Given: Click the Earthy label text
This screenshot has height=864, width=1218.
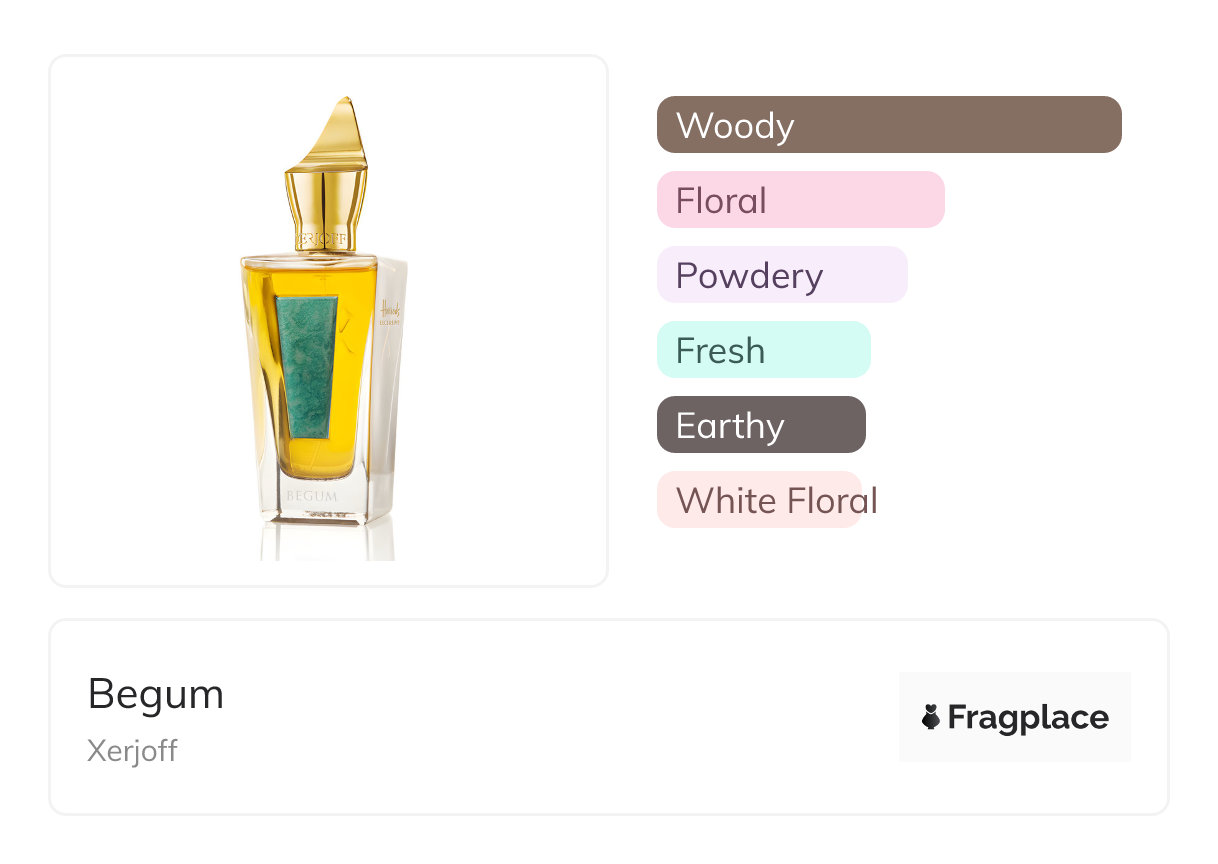Looking at the screenshot, I should (x=730, y=426).
